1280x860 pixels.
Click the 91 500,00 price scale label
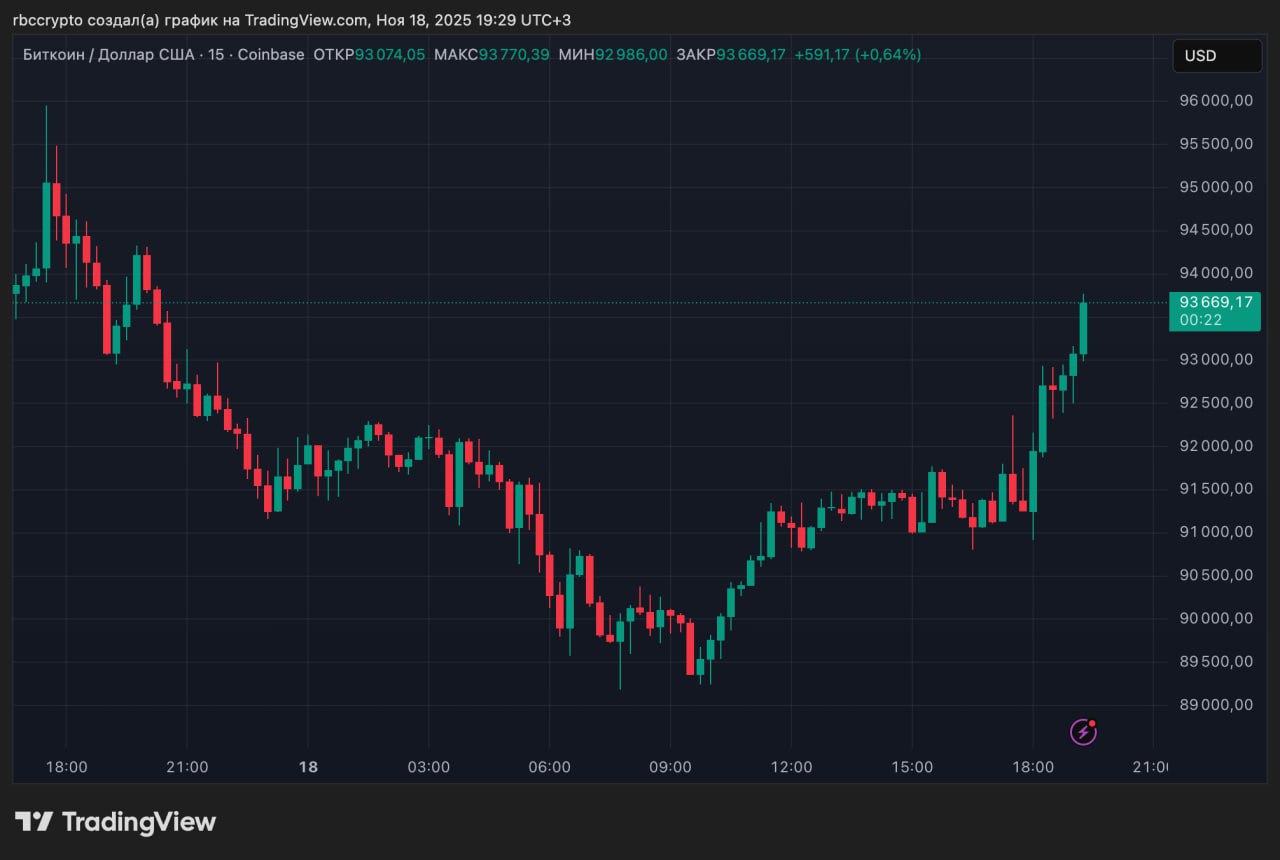tap(1215, 488)
